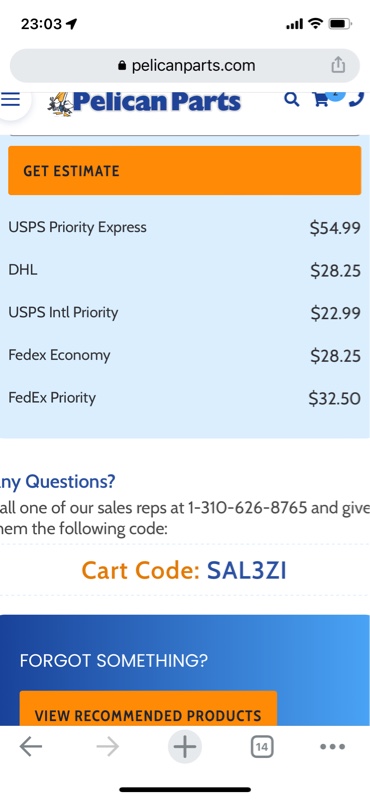Open new tab with plus button
This screenshot has height=800, width=370.
pyautogui.click(x=185, y=747)
